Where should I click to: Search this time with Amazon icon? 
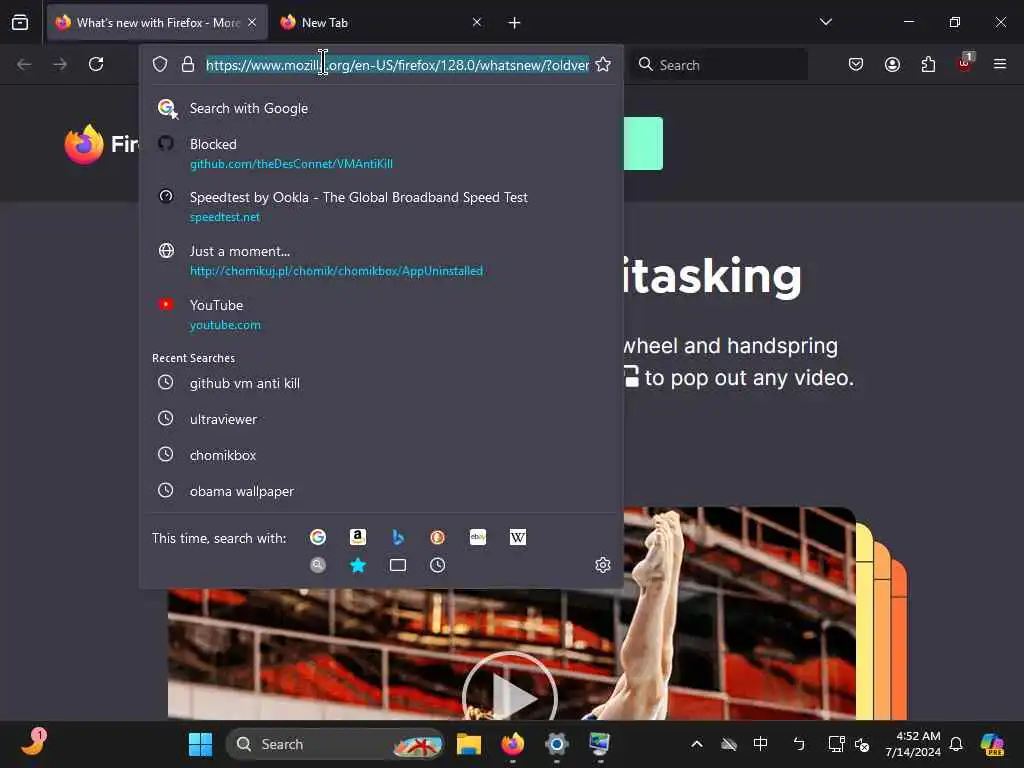point(357,537)
